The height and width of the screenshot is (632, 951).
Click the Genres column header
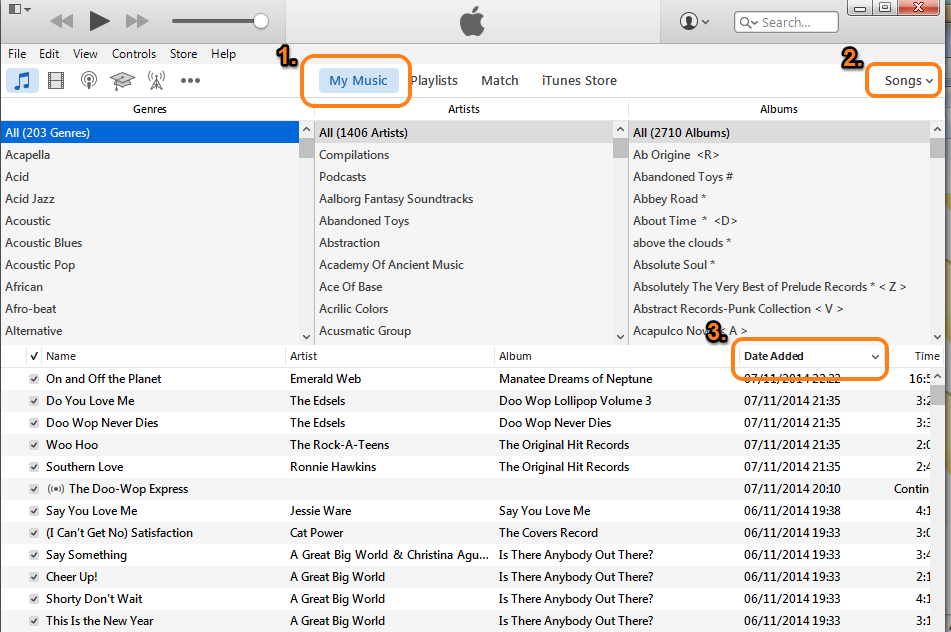pyautogui.click(x=150, y=109)
